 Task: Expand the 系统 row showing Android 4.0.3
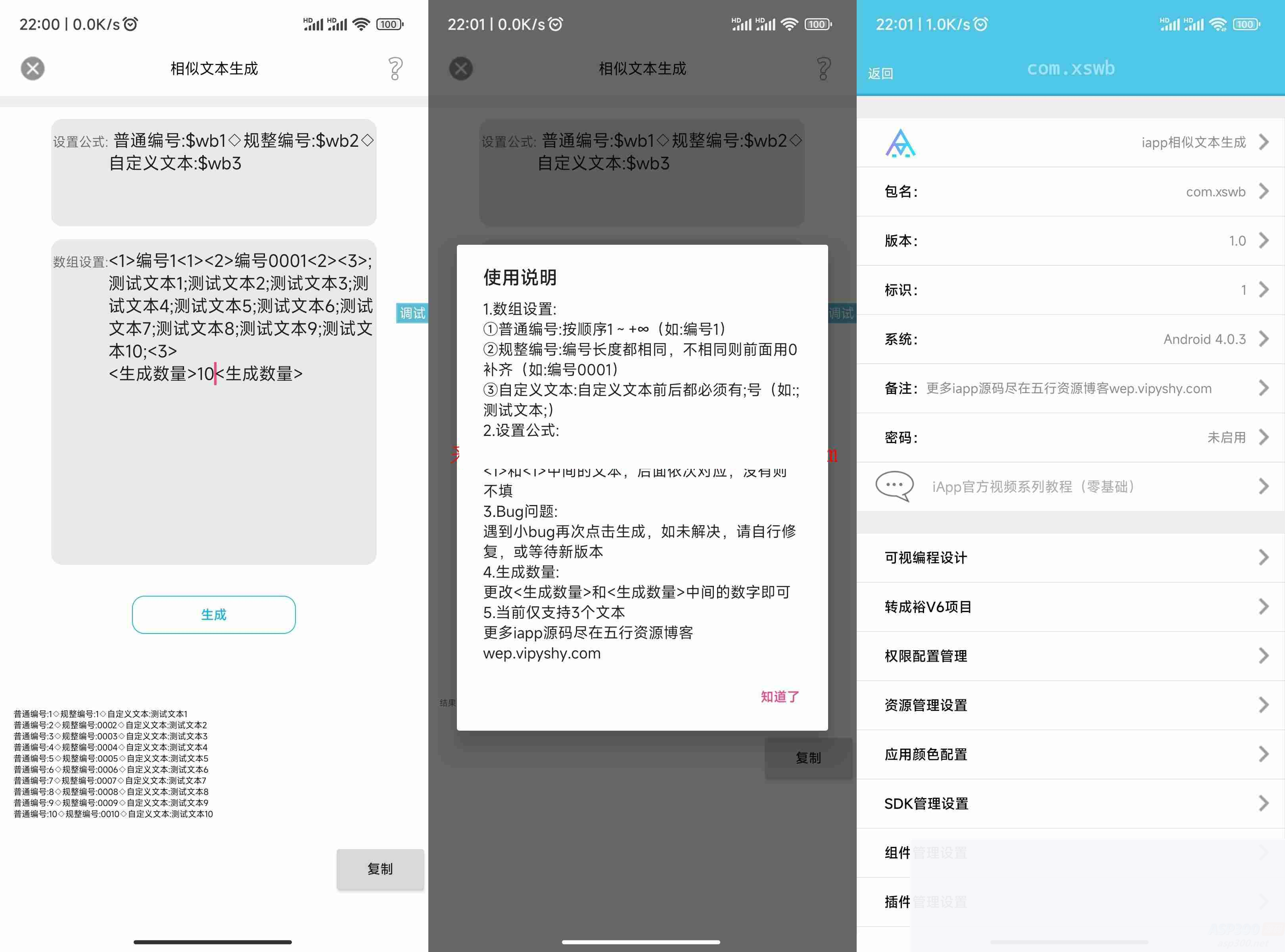(x=1264, y=339)
